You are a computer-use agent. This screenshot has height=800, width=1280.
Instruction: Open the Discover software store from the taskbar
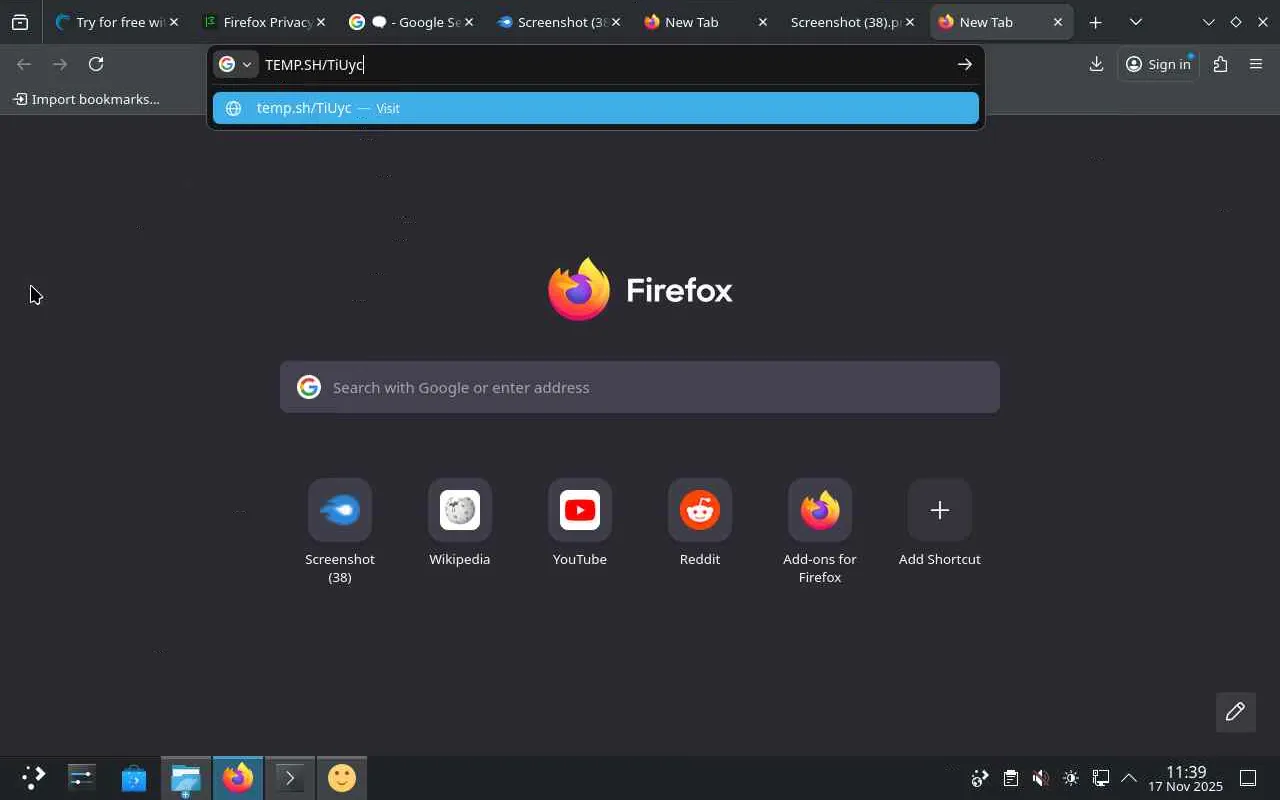134,778
